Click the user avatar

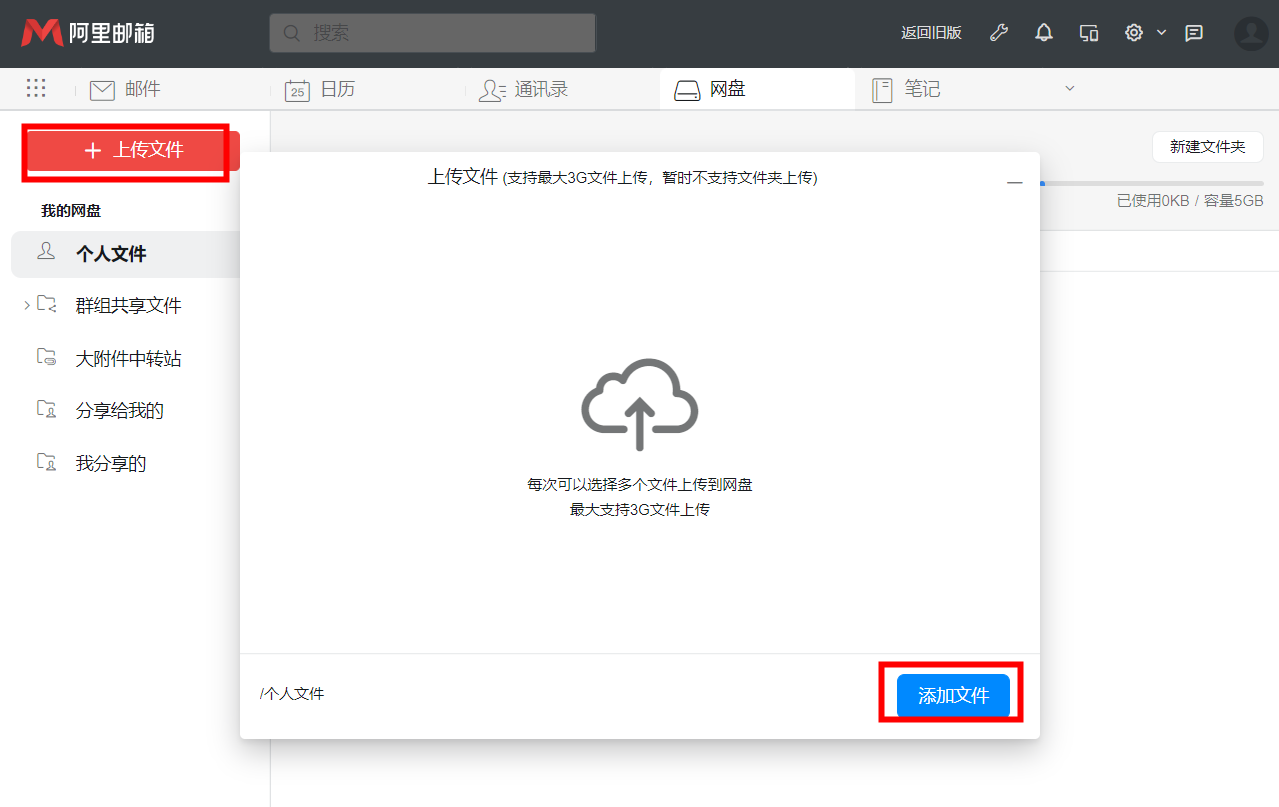1251,33
